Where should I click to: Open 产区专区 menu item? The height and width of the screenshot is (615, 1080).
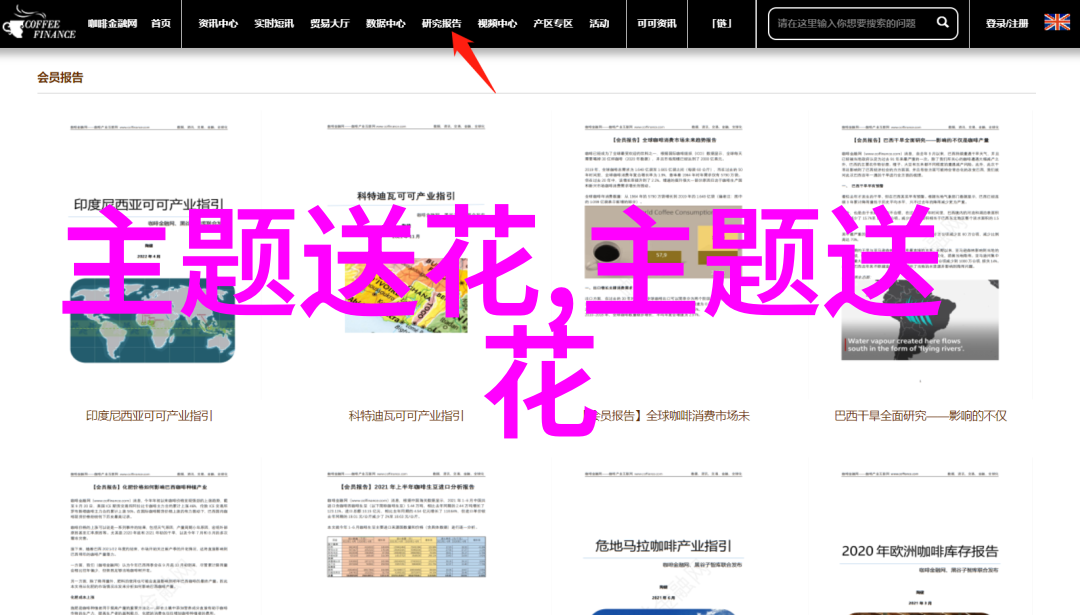tap(553, 23)
